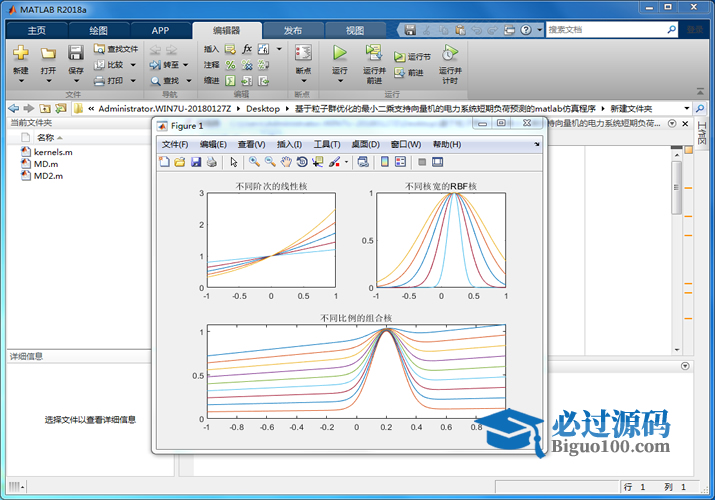Image resolution: width=715 pixels, height=500 pixels.
Task: Open the 插入(I) menu in Figure 1
Action: point(289,144)
